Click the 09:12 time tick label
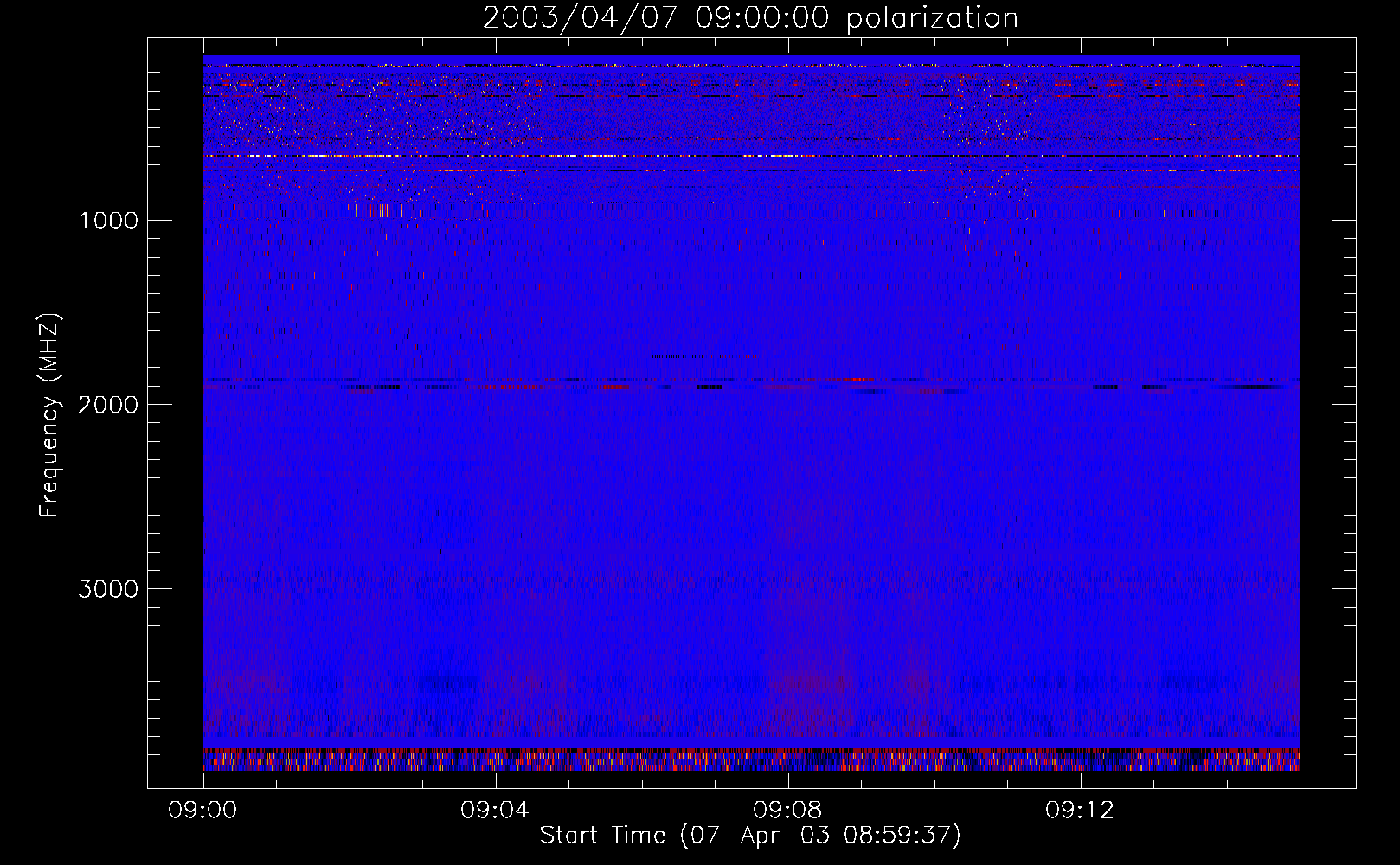Screen dimensions: 1400x865 coord(1080,811)
